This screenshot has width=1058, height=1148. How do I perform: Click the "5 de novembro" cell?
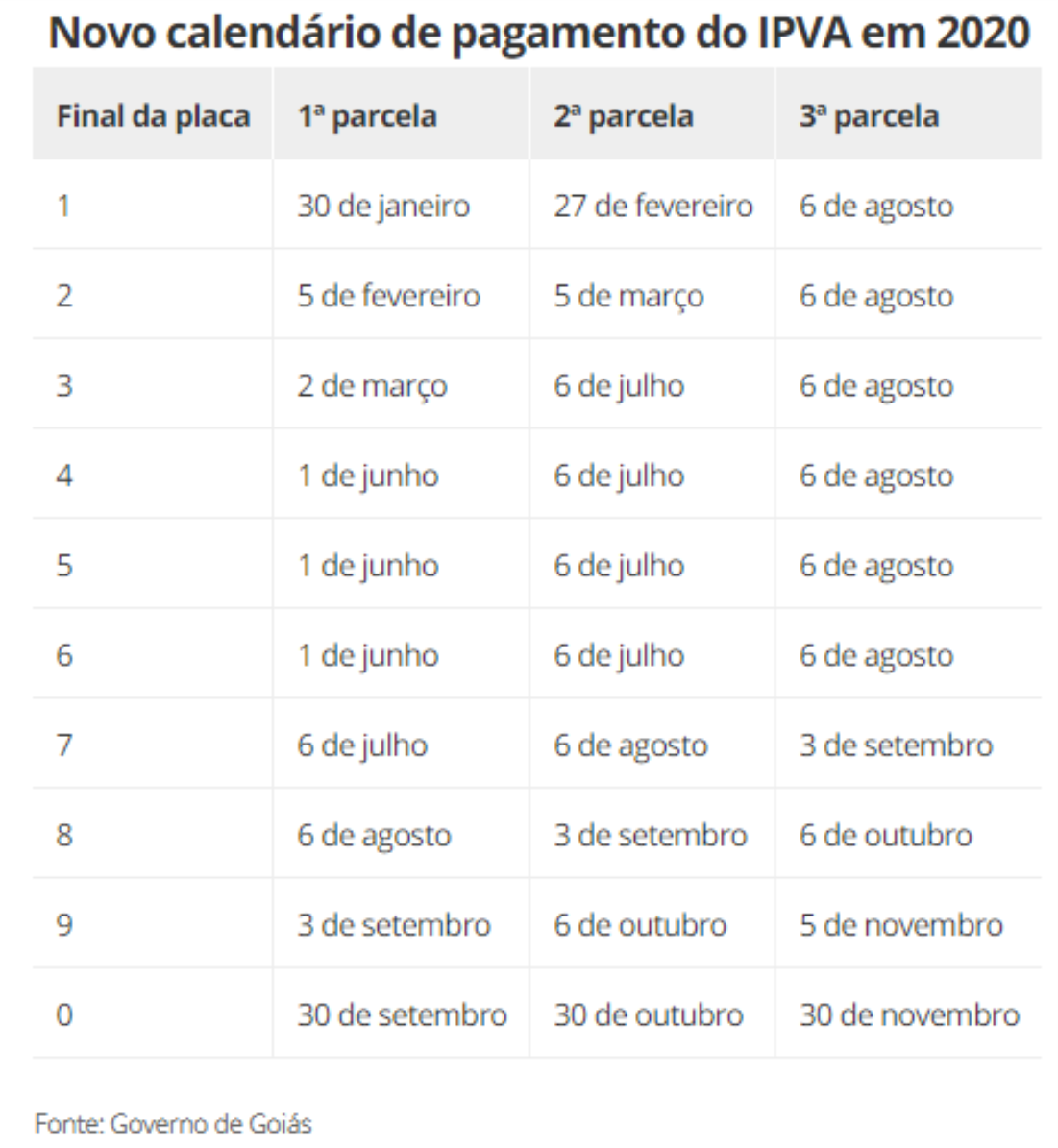pyautogui.click(x=900, y=925)
